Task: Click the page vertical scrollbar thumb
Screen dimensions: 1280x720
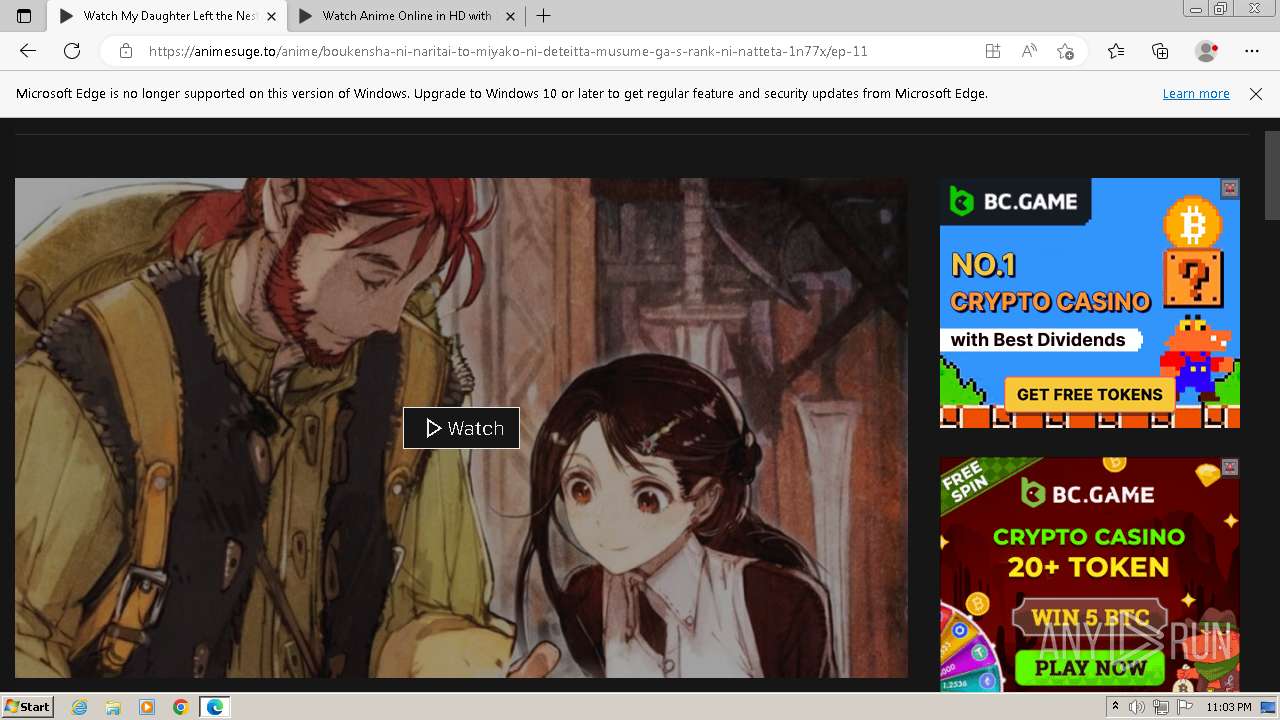Action: (x=1272, y=175)
